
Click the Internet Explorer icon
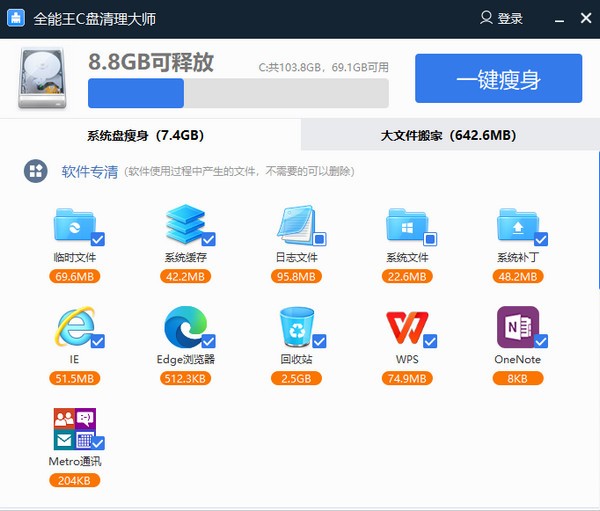tap(73, 327)
